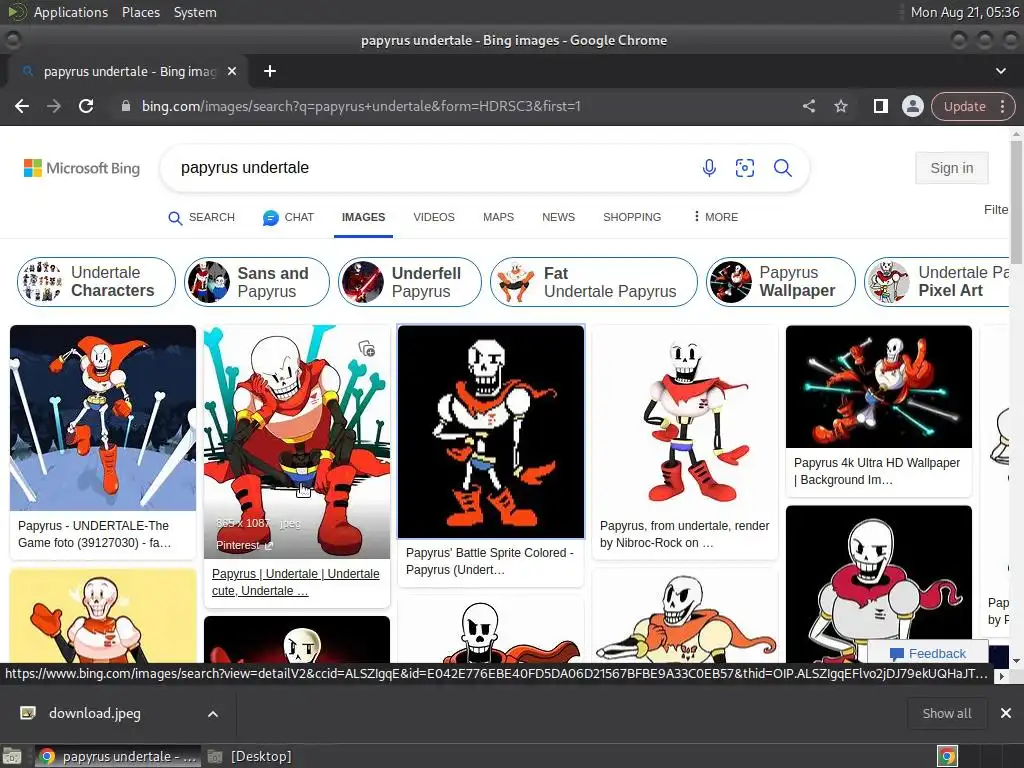Open the System menu
Image resolution: width=1024 pixels, height=768 pixels.
tap(195, 12)
